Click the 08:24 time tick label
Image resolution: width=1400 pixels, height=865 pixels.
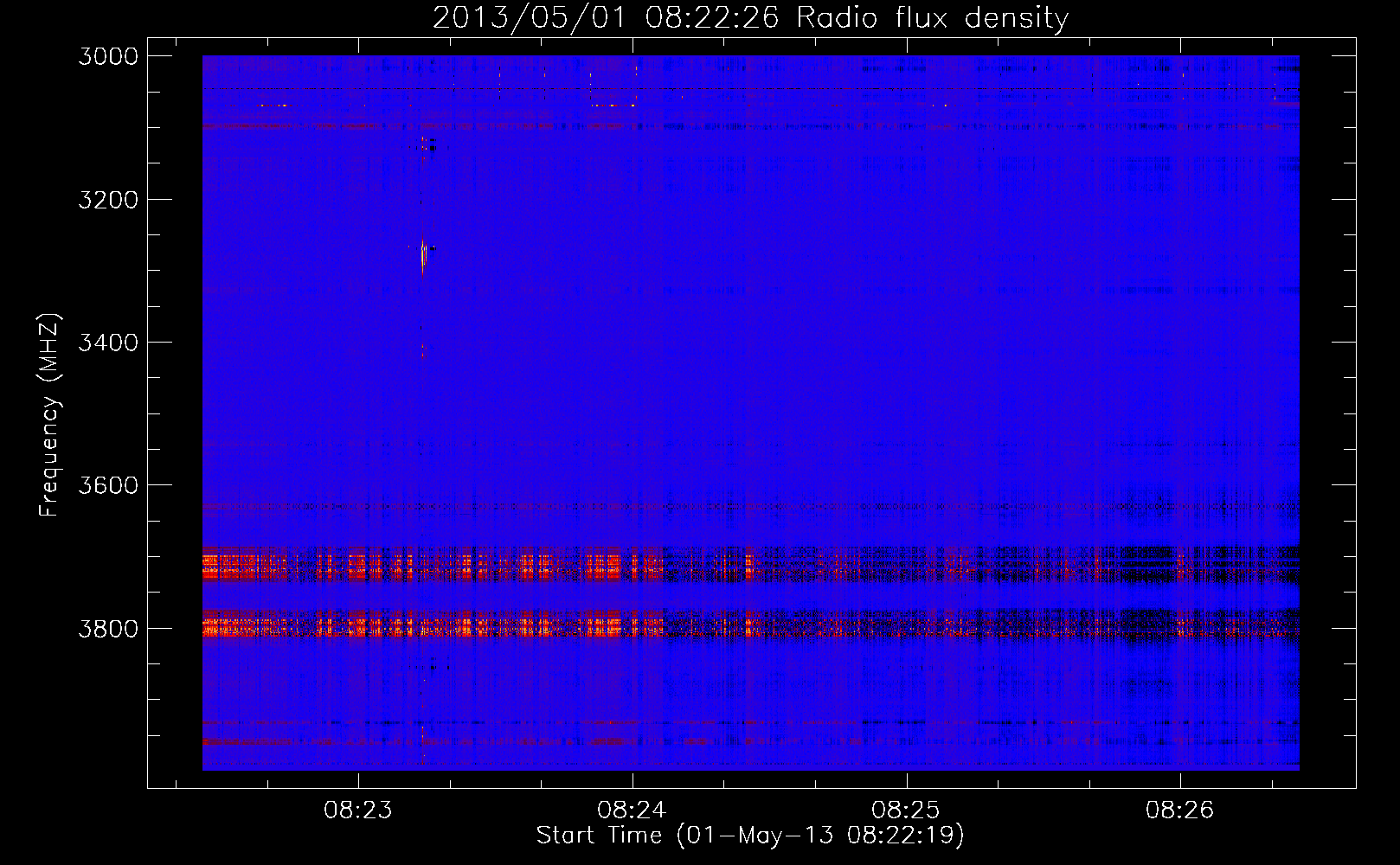tap(633, 811)
